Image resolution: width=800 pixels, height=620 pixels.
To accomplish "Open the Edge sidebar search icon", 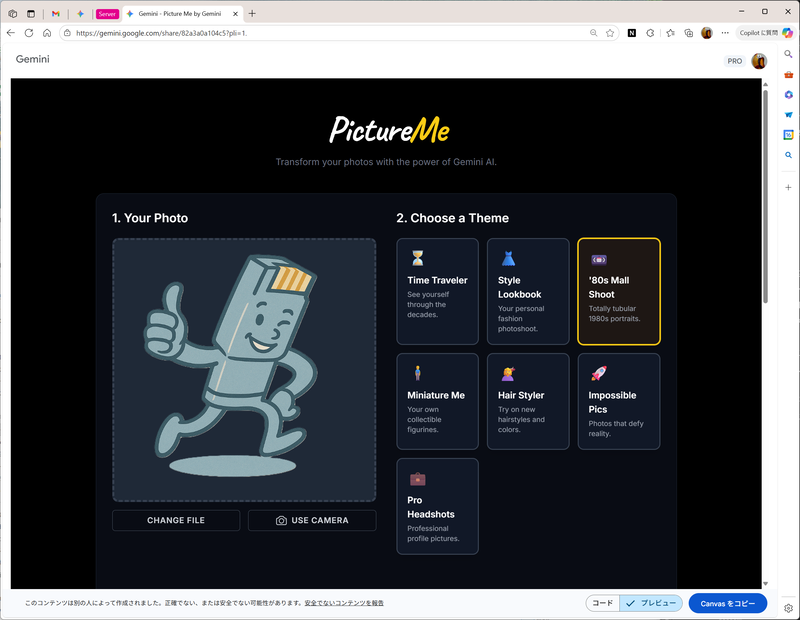I will [788, 54].
